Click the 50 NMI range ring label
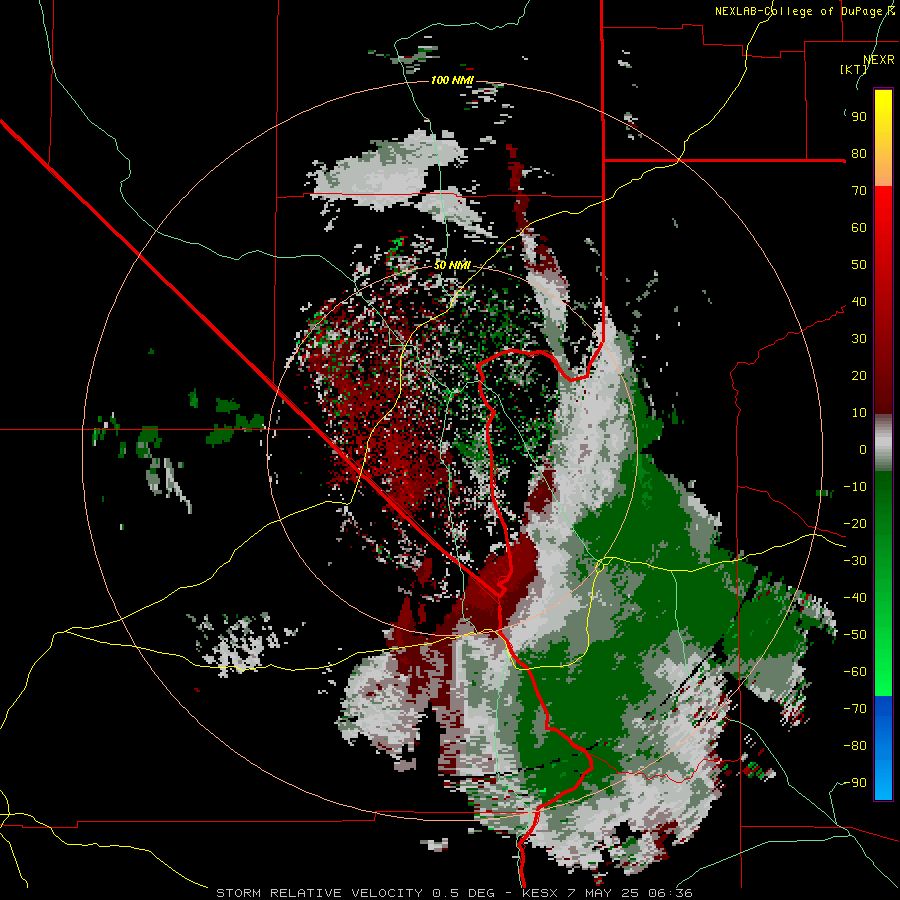Screen dimensions: 900x900 tap(452, 265)
